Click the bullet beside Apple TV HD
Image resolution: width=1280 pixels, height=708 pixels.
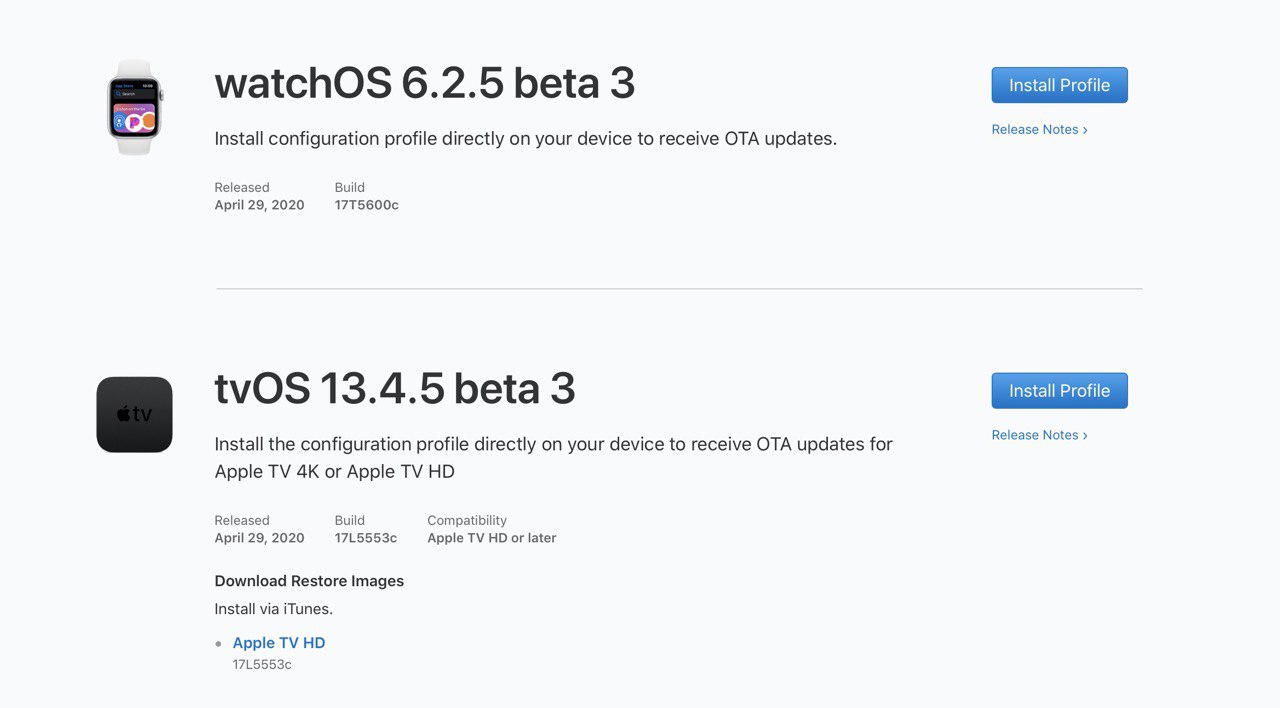[218, 644]
